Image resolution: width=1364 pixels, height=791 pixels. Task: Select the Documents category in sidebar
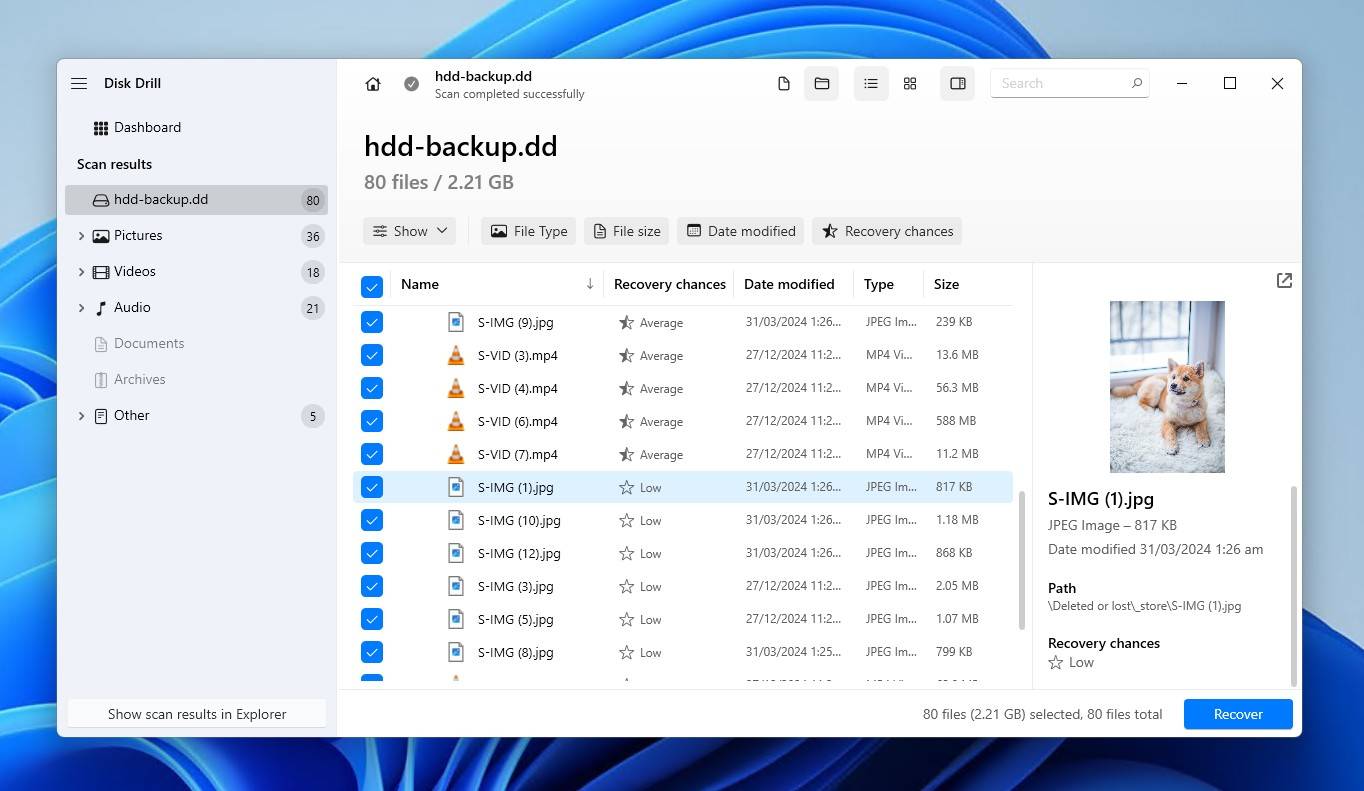tap(147, 343)
